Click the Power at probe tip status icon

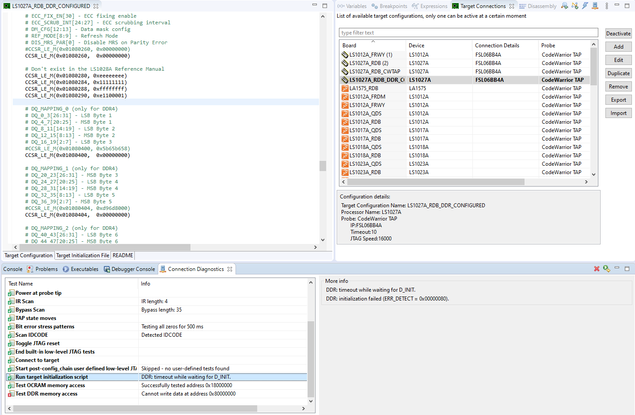coord(11,293)
